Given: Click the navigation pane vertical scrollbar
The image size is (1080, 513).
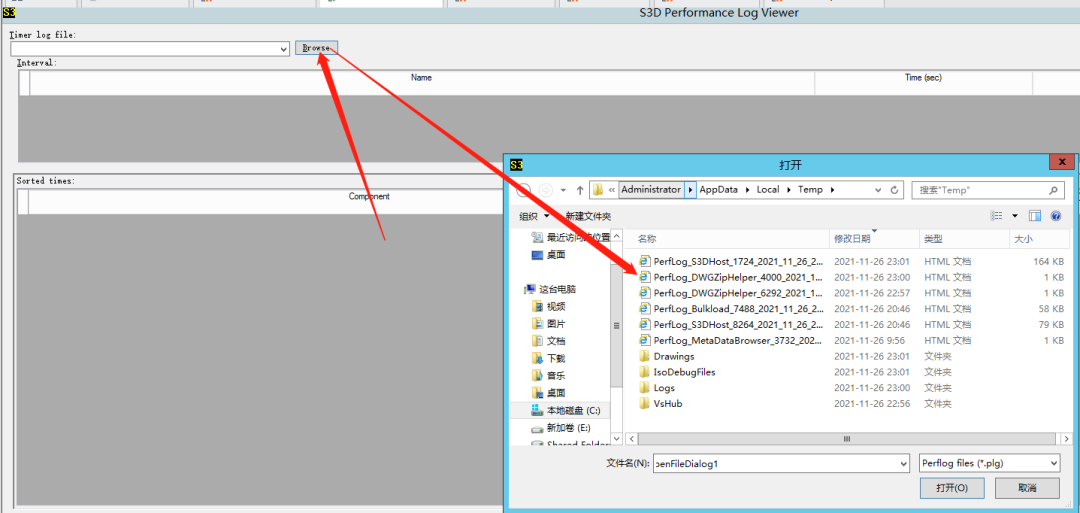Looking at the screenshot, I should (616, 325).
